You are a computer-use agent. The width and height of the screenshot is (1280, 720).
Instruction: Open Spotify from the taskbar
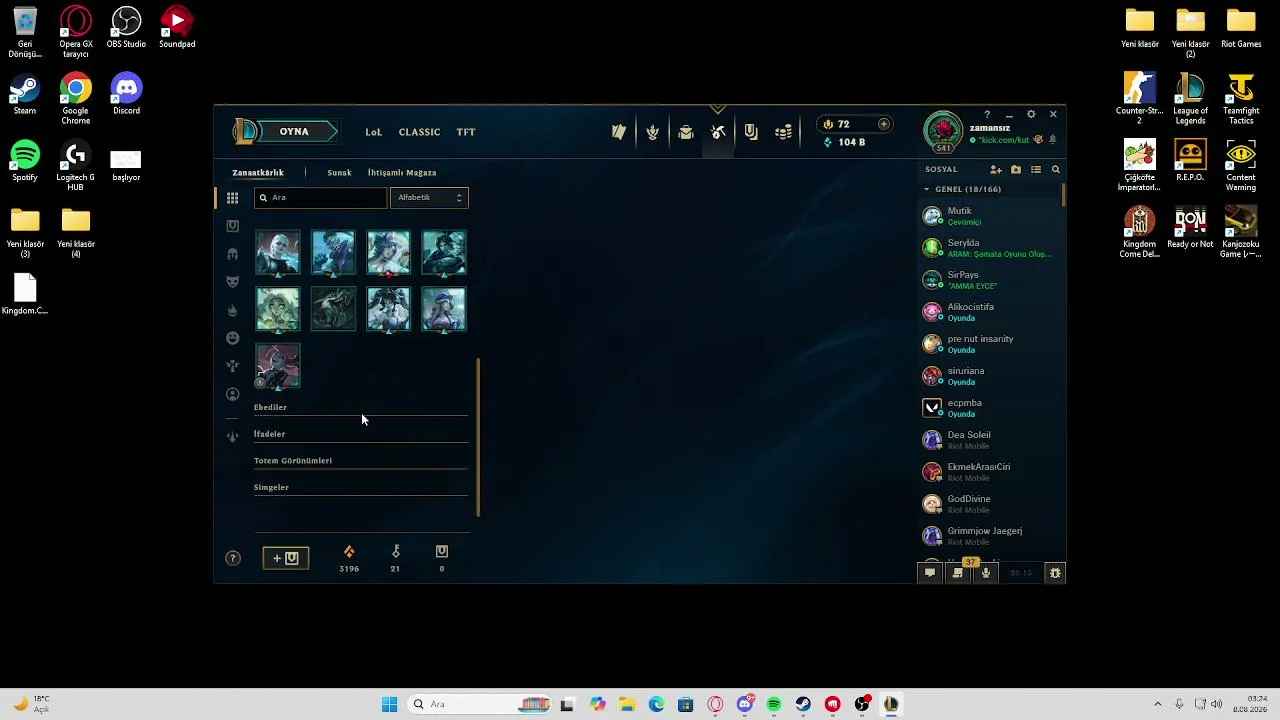(x=774, y=704)
